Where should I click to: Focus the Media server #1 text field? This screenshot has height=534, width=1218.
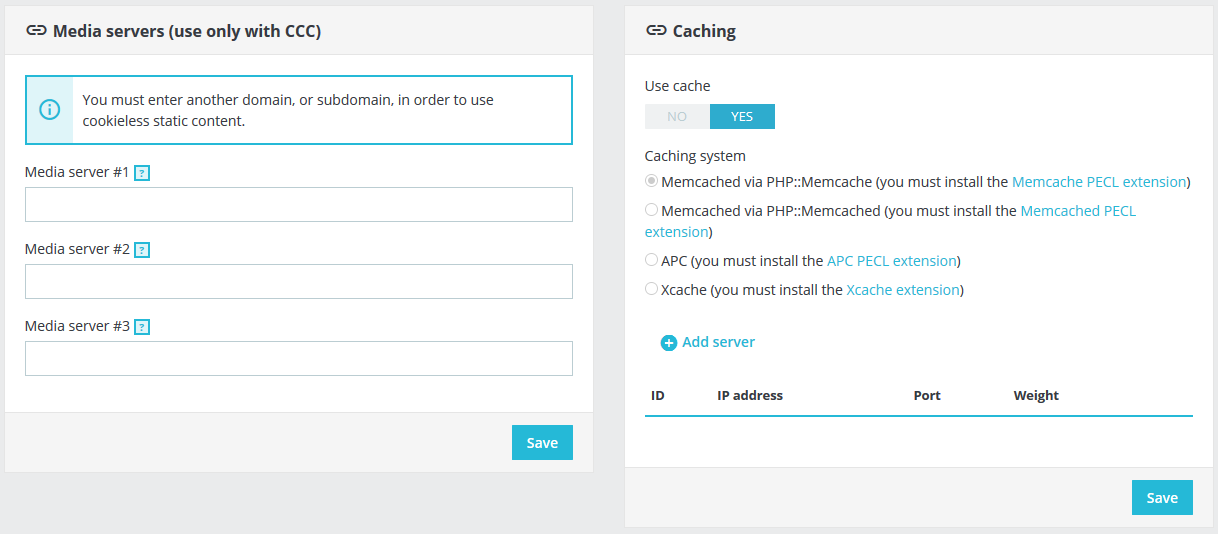click(x=298, y=204)
